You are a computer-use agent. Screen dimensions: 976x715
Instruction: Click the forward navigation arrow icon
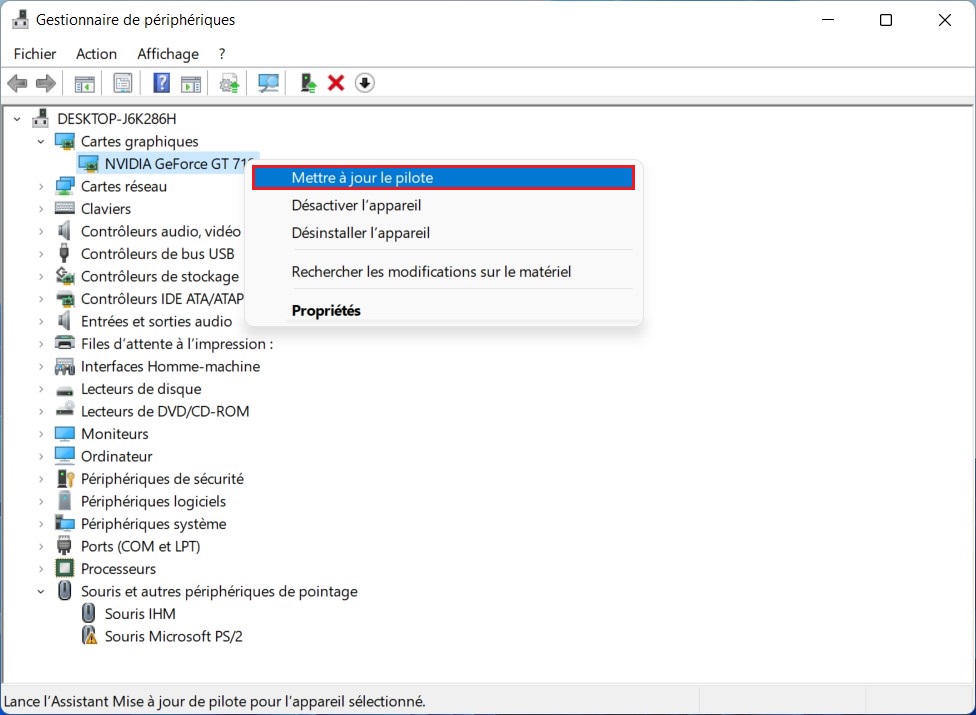46,82
